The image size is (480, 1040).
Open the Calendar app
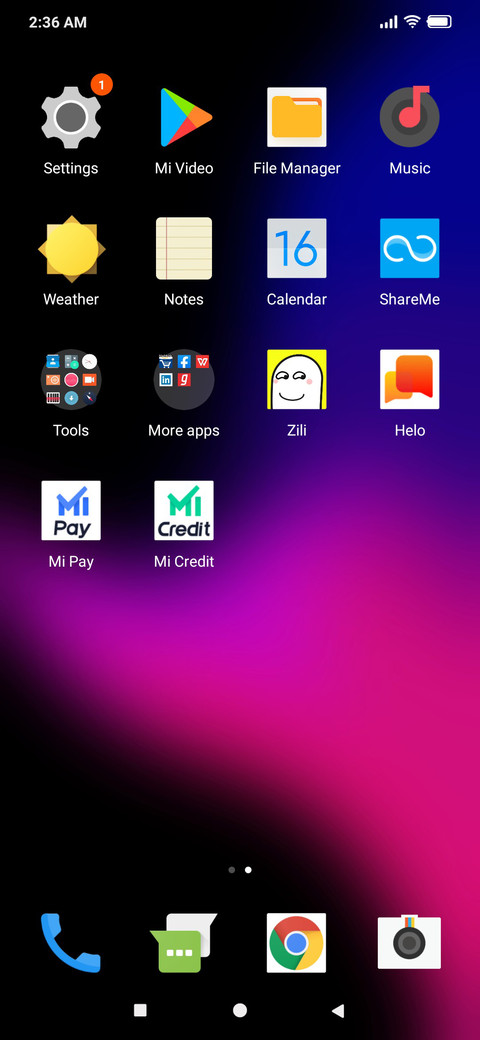[296, 248]
